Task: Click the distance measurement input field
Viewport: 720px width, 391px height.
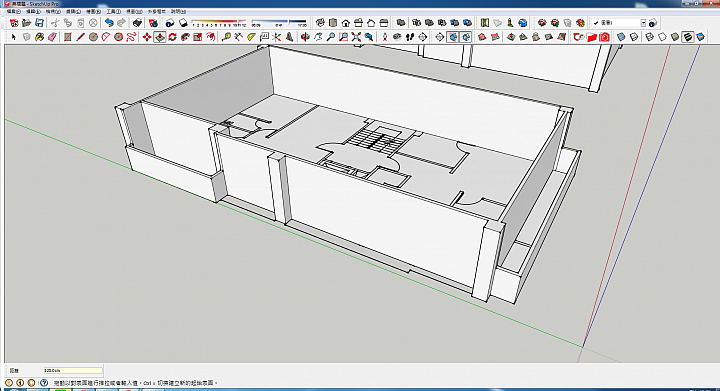Action: point(73,370)
